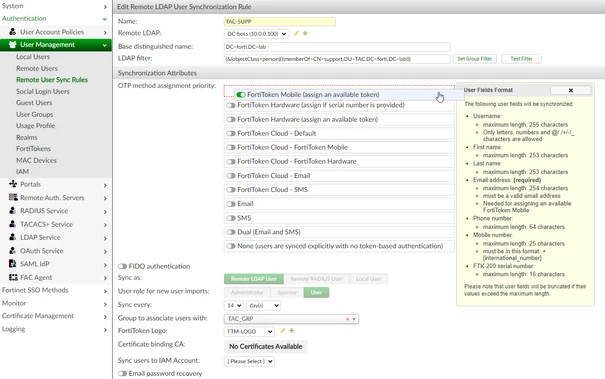Edit Remote LDAP server with pencil icon
605x379 pixels.
pos(296,34)
